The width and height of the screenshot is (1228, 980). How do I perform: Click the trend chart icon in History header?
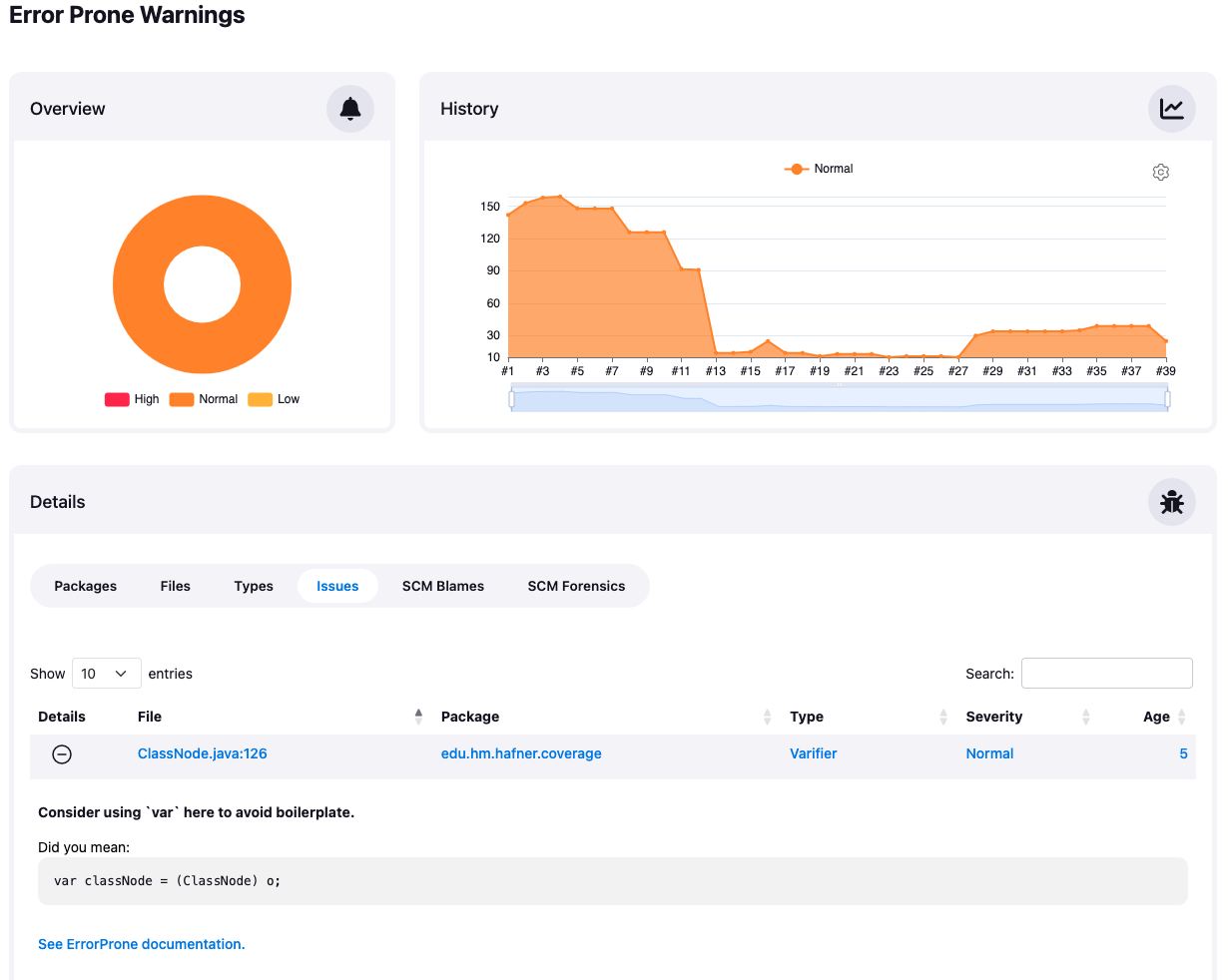[x=1171, y=108]
